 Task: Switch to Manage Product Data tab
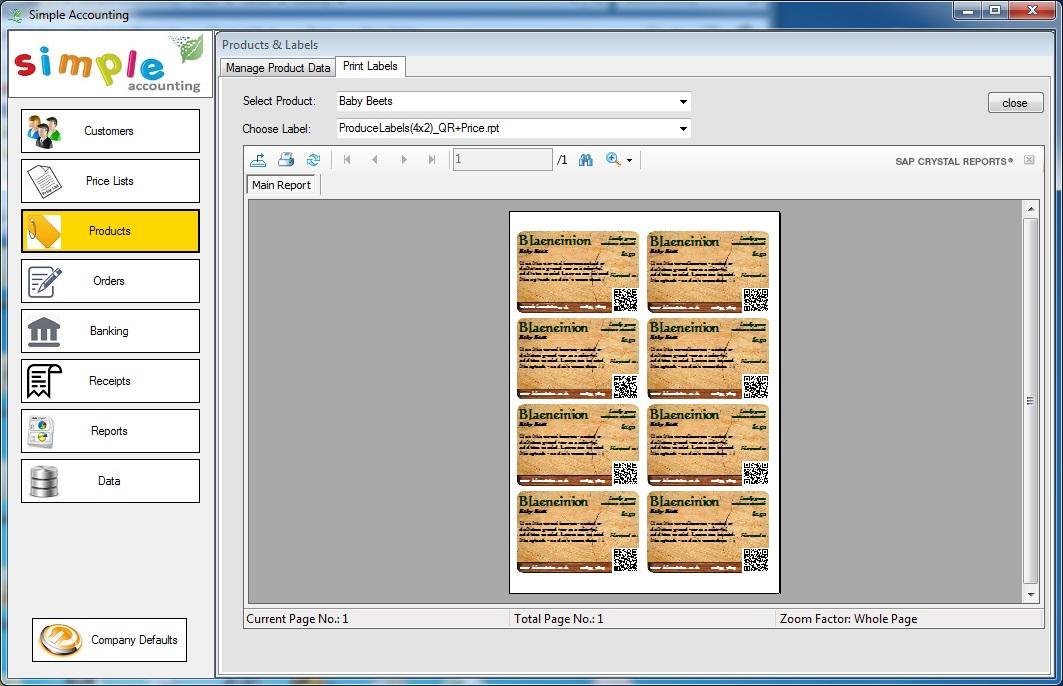278,68
